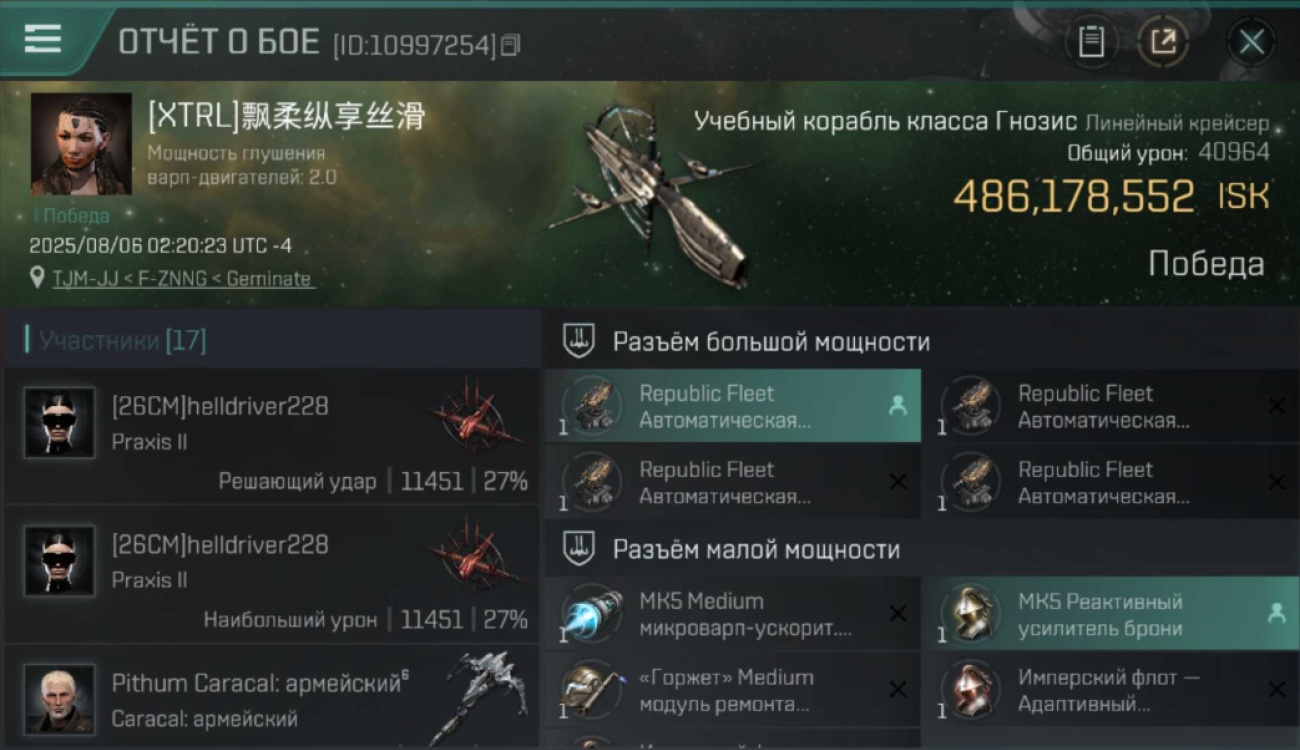Open the clipboard report icon
The width and height of the screenshot is (1300, 750).
[1091, 42]
